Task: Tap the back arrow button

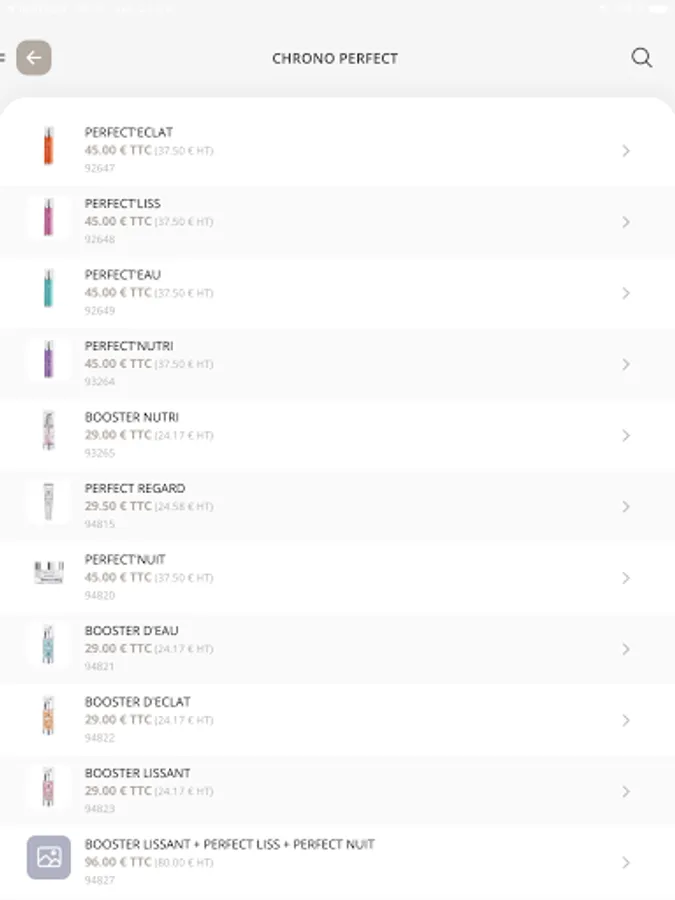Action: click(x=34, y=57)
